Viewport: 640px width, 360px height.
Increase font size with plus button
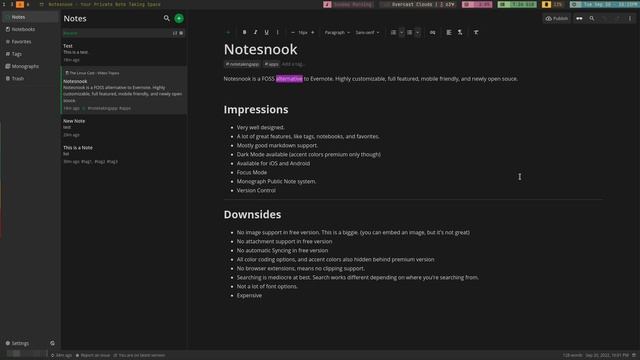[313, 32]
